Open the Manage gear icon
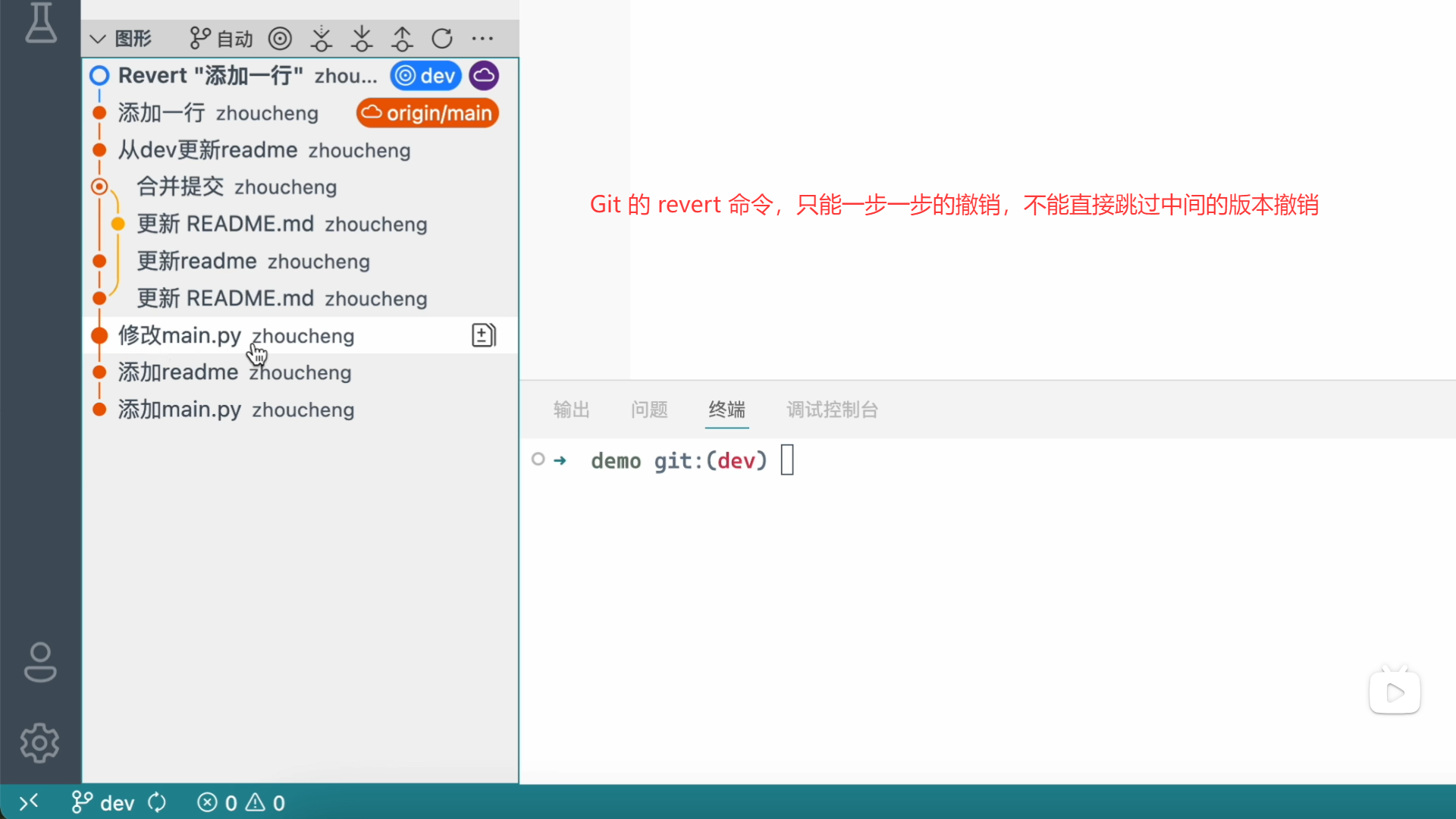The height and width of the screenshot is (819, 1456). point(40,742)
